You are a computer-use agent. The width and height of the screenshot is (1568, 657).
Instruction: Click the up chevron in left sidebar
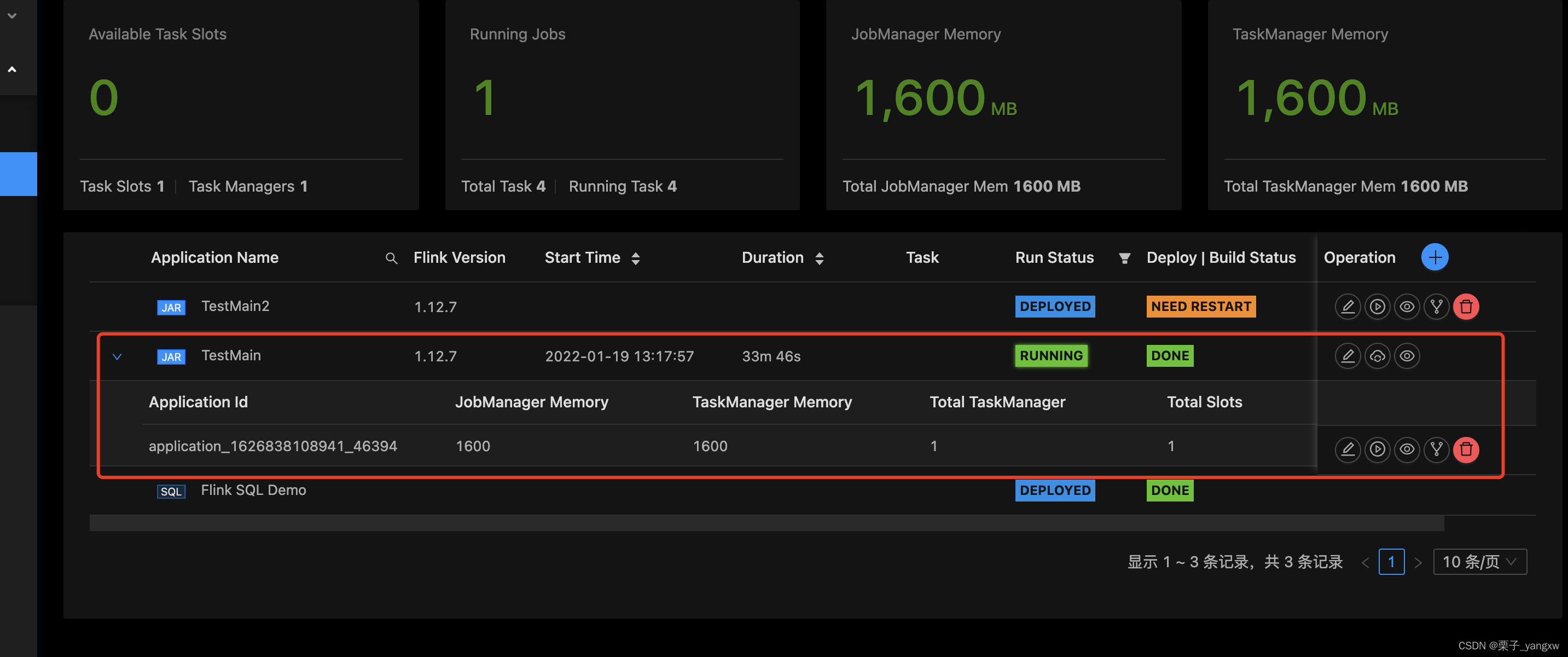[12, 70]
